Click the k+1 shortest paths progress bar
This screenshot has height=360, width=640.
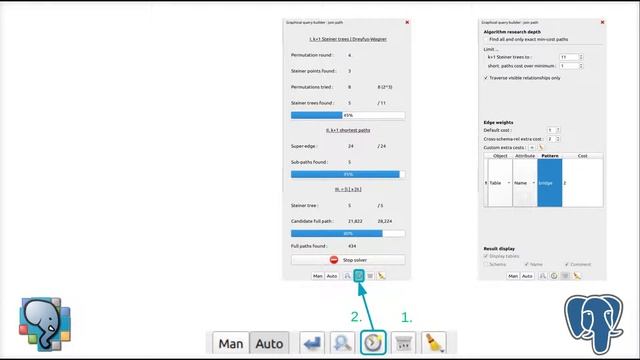348,174
